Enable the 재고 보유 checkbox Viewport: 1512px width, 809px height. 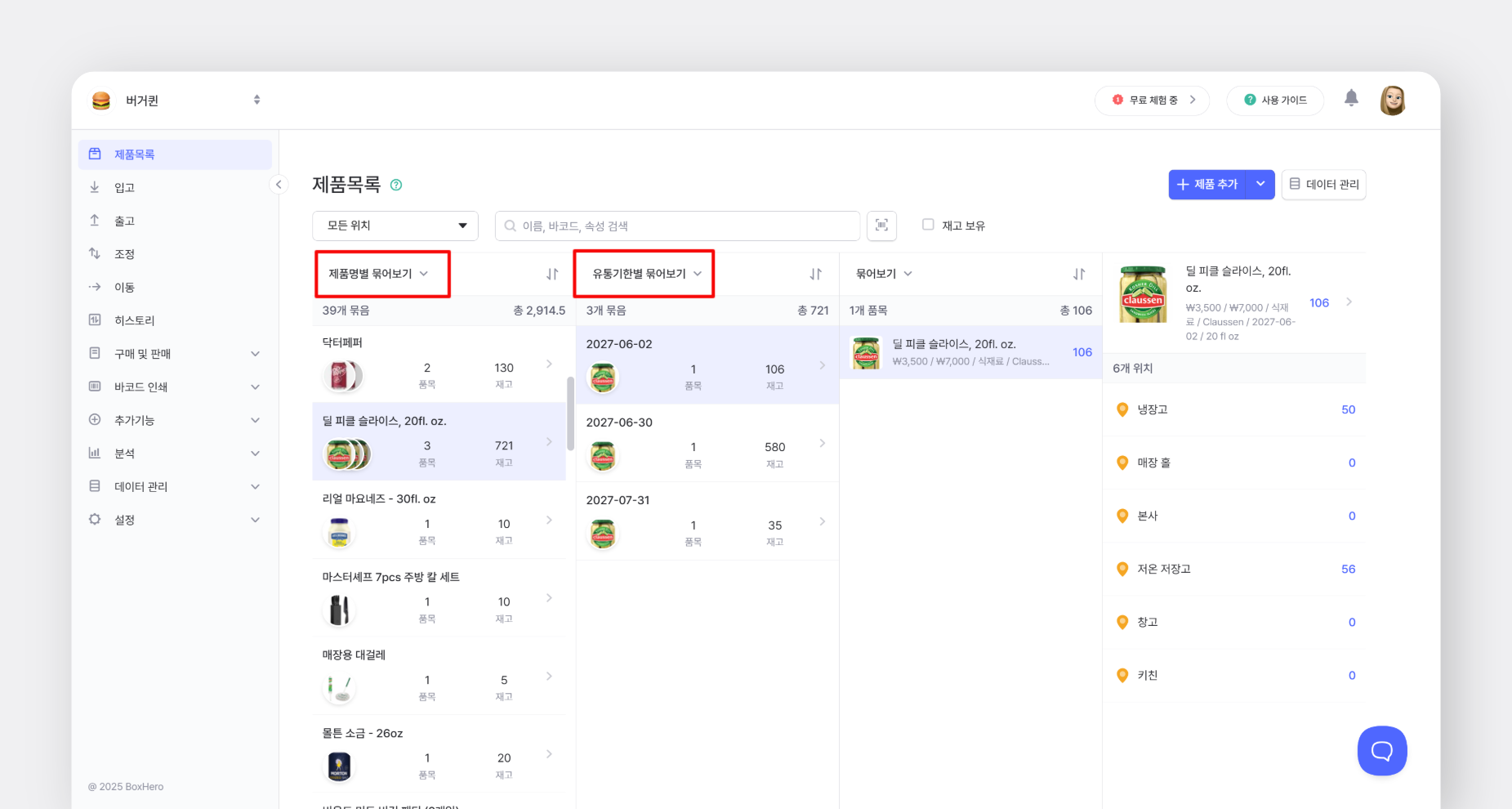tap(928, 225)
